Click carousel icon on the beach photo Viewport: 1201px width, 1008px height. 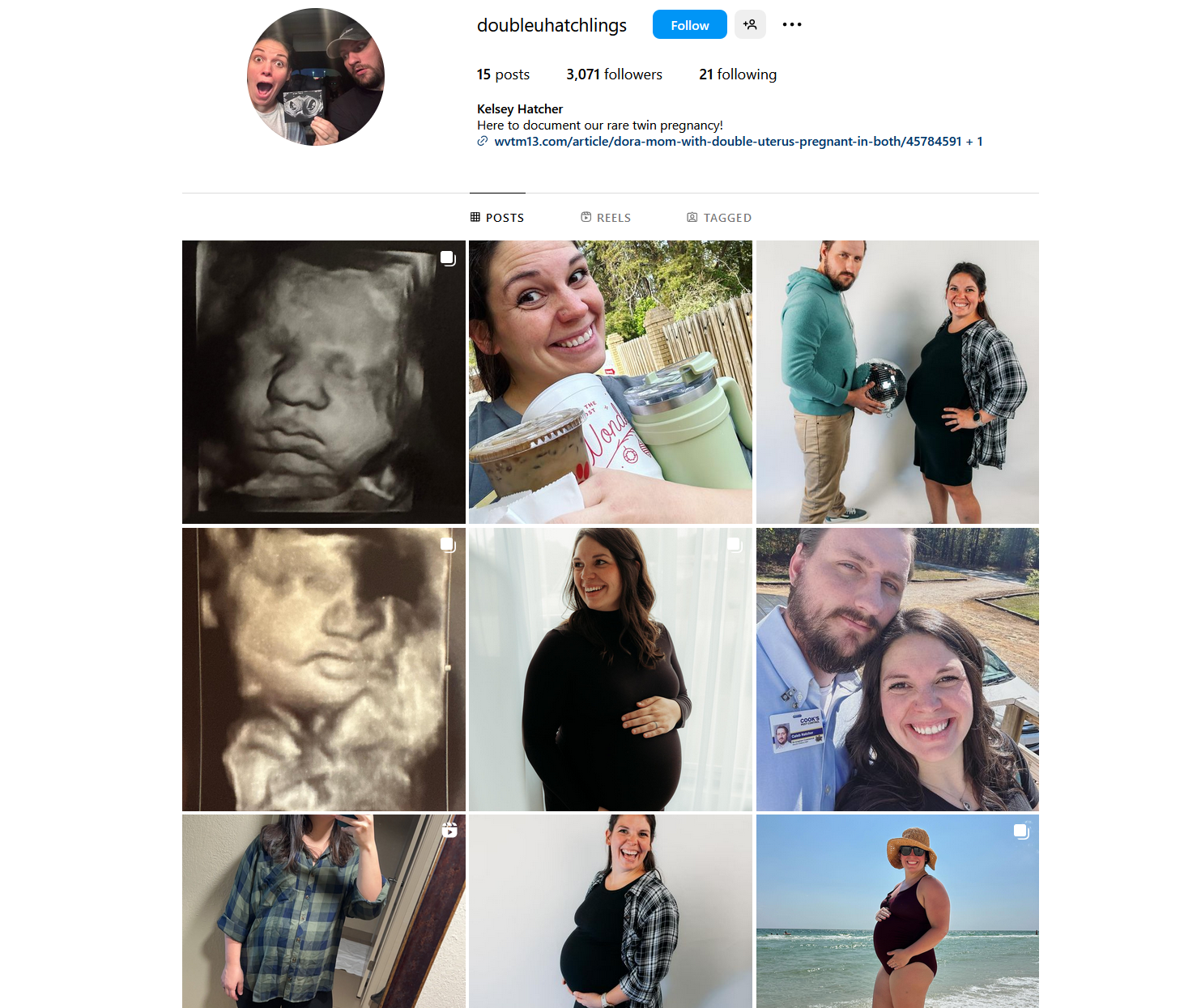point(1022,831)
